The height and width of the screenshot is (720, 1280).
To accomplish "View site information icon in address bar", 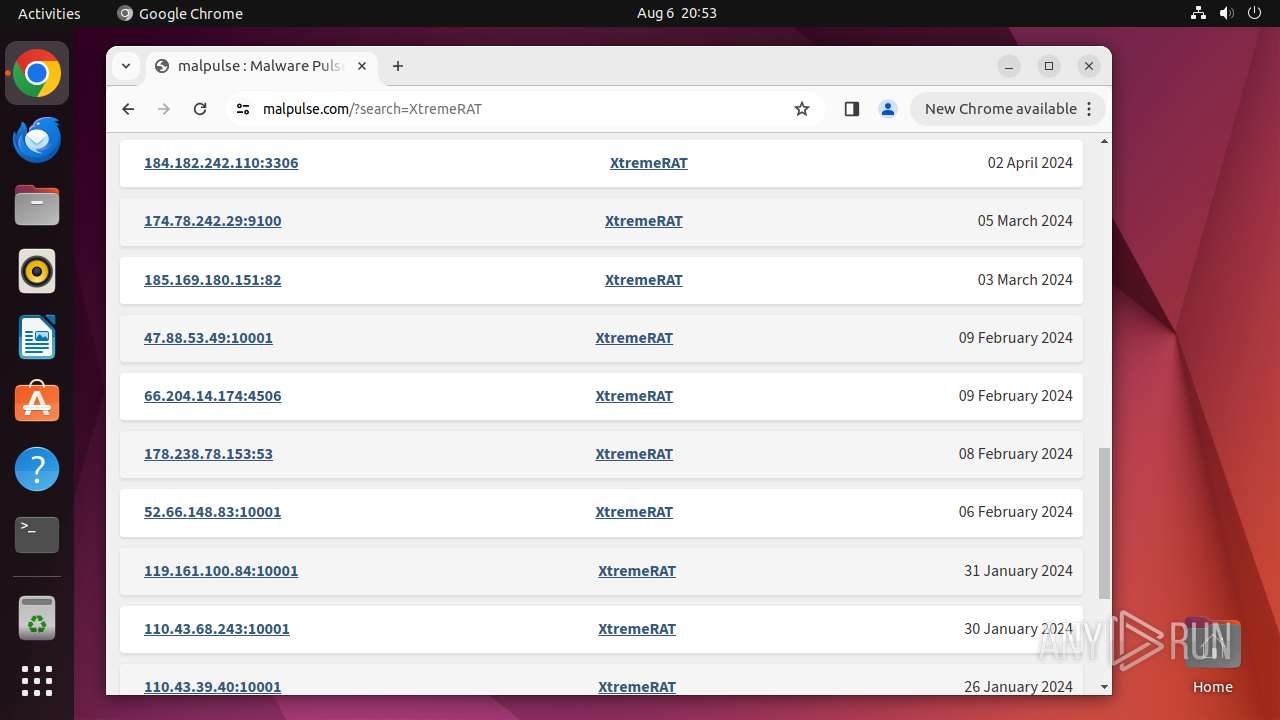I will (x=243, y=109).
